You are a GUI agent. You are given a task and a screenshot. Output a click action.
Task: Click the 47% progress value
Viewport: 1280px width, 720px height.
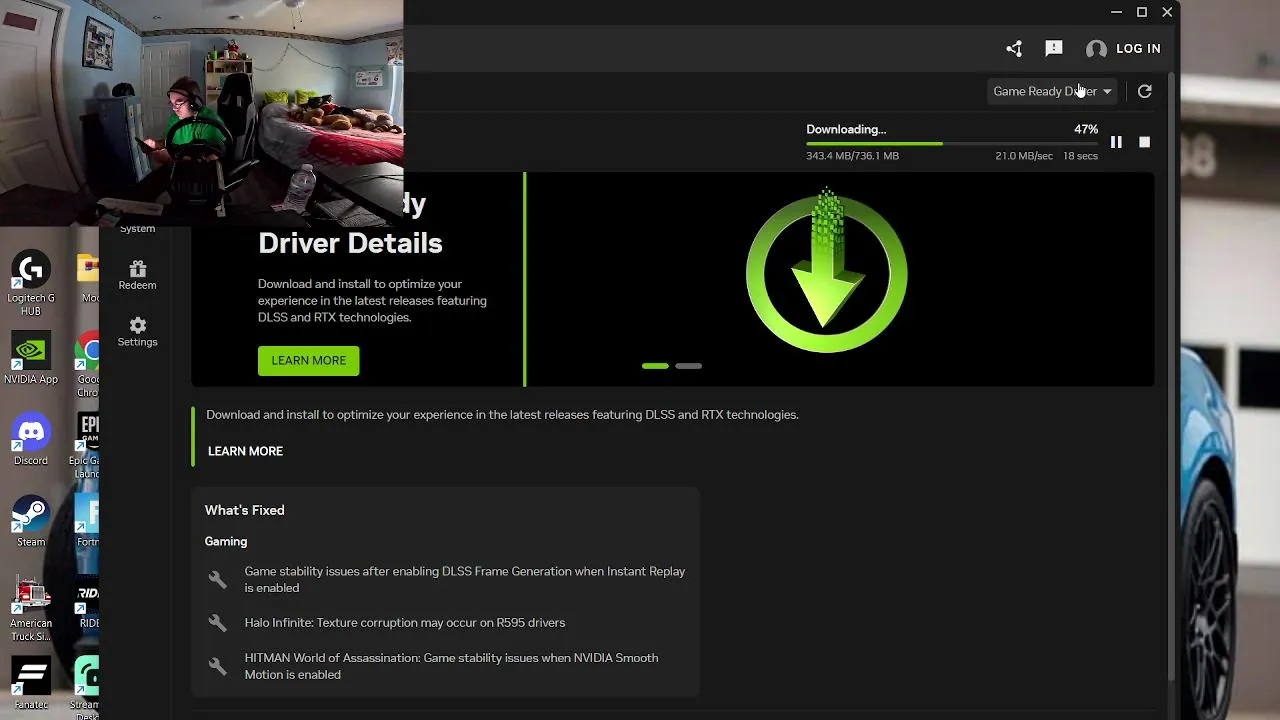pyautogui.click(x=1086, y=129)
